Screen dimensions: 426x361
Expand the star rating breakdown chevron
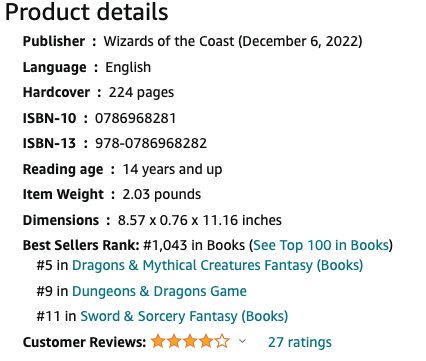click(x=242, y=341)
